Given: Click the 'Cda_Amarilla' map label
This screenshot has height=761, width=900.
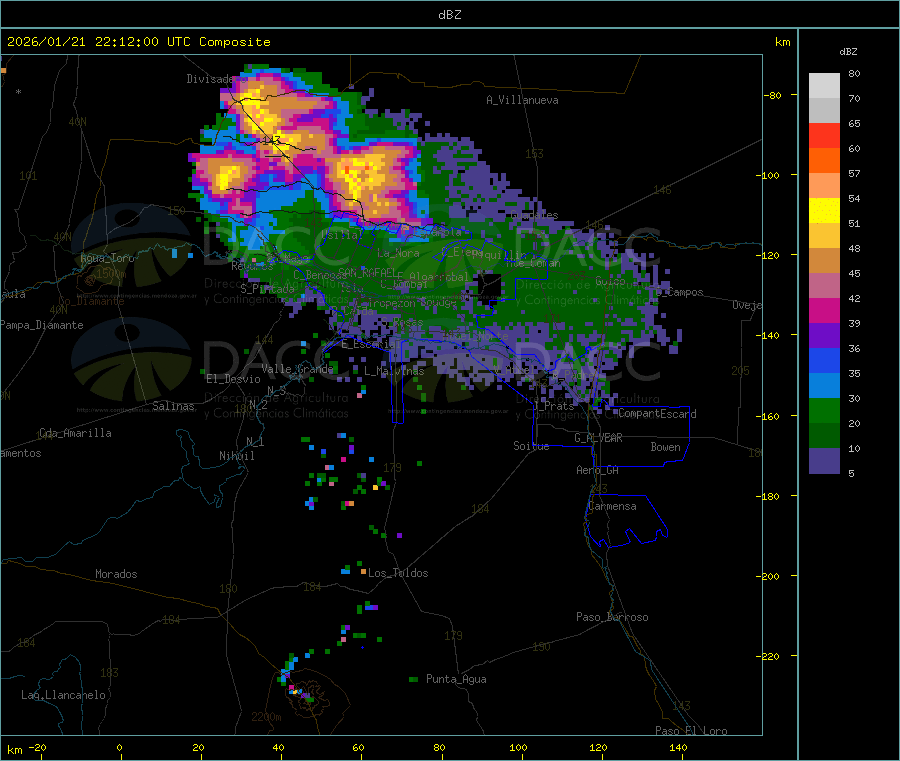Looking at the screenshot, I should click(x=75, y=433).
